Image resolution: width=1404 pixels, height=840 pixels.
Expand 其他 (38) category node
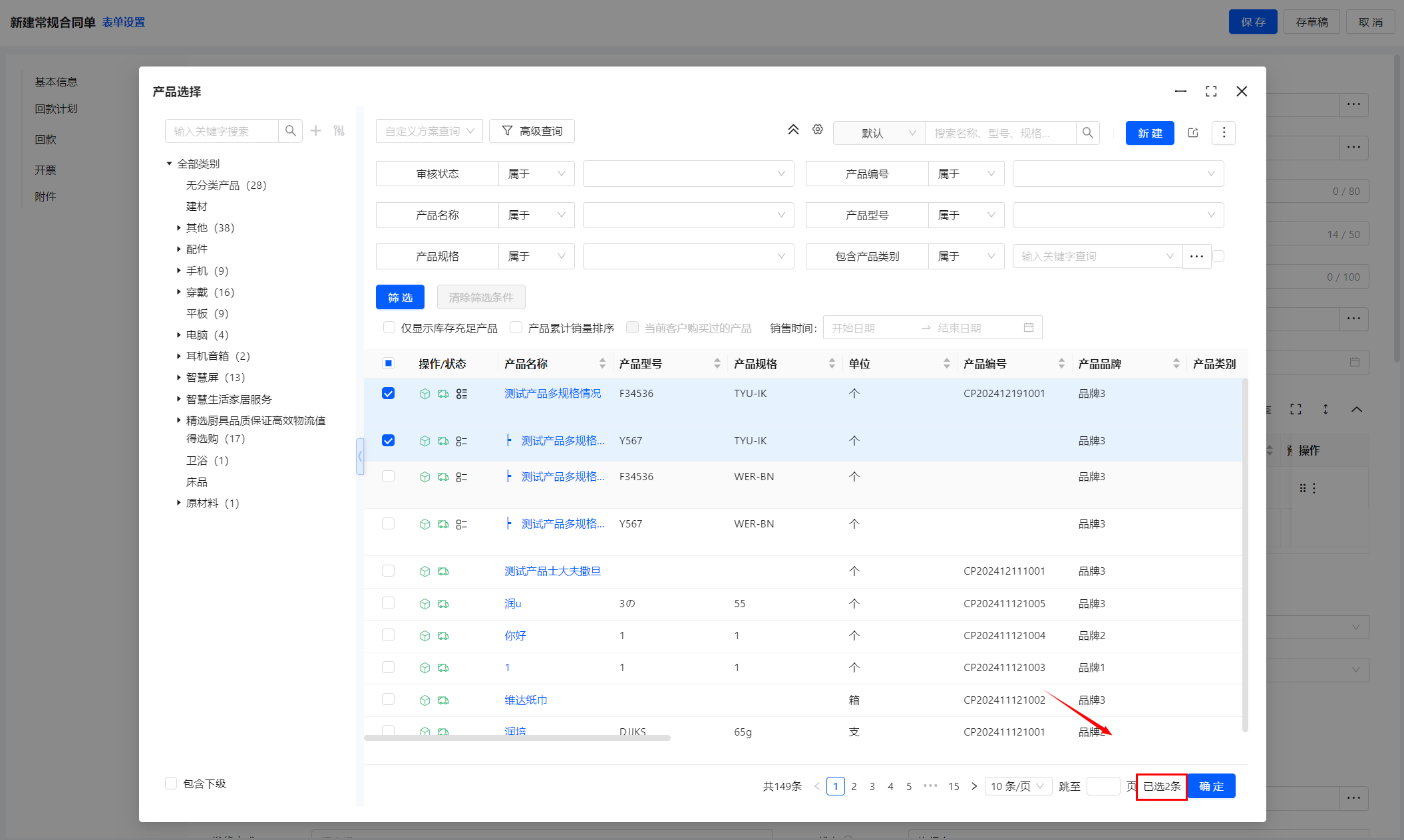[179, 227]
